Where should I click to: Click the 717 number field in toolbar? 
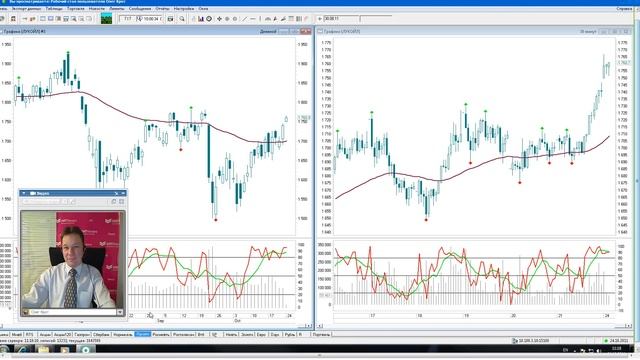click(127, 19)
